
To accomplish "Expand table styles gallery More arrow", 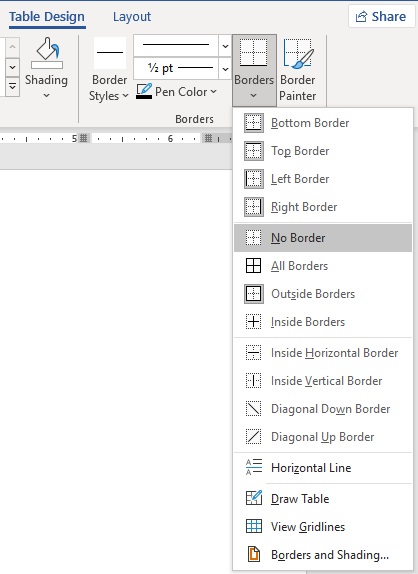I will point(12,87).
